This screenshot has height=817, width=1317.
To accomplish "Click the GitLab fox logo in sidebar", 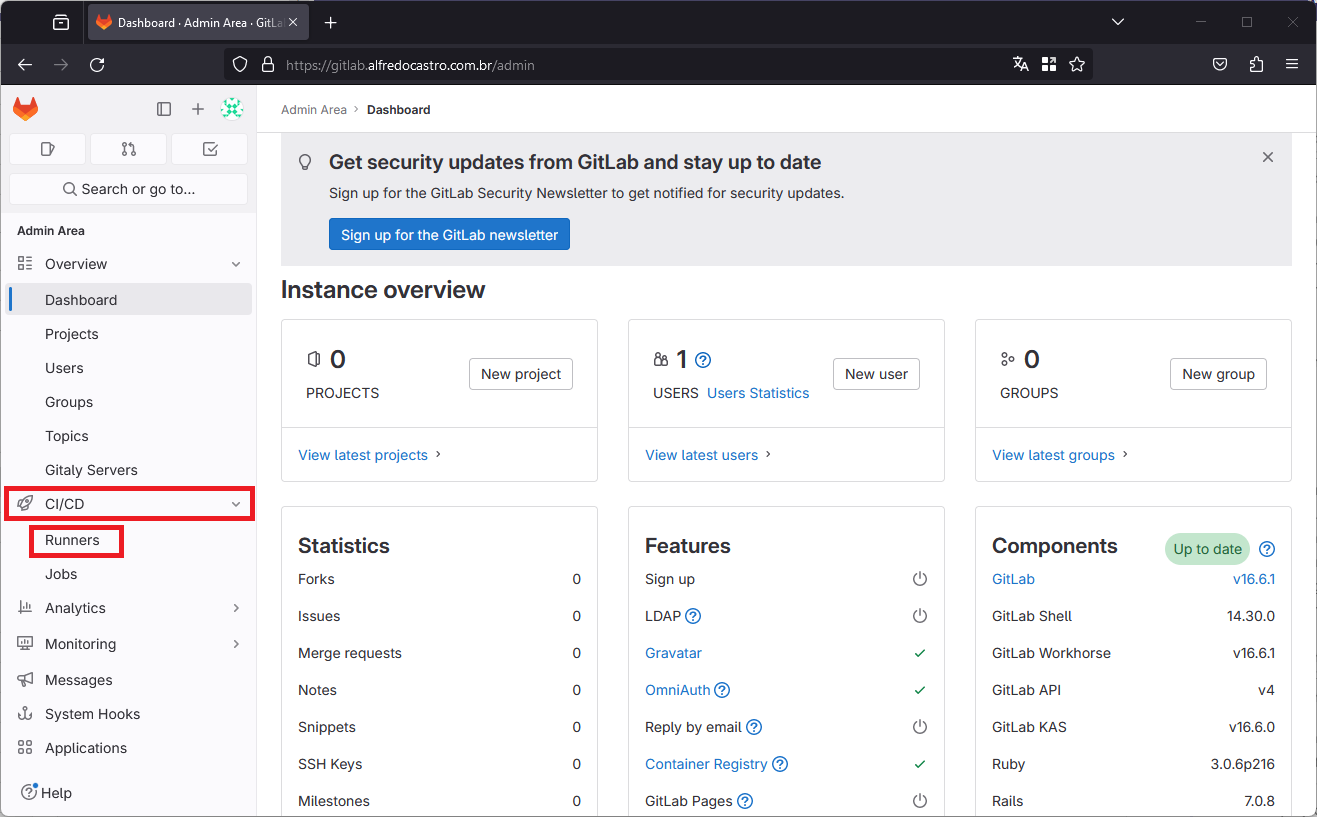I will pyautogui.click(x=25, y=109).
